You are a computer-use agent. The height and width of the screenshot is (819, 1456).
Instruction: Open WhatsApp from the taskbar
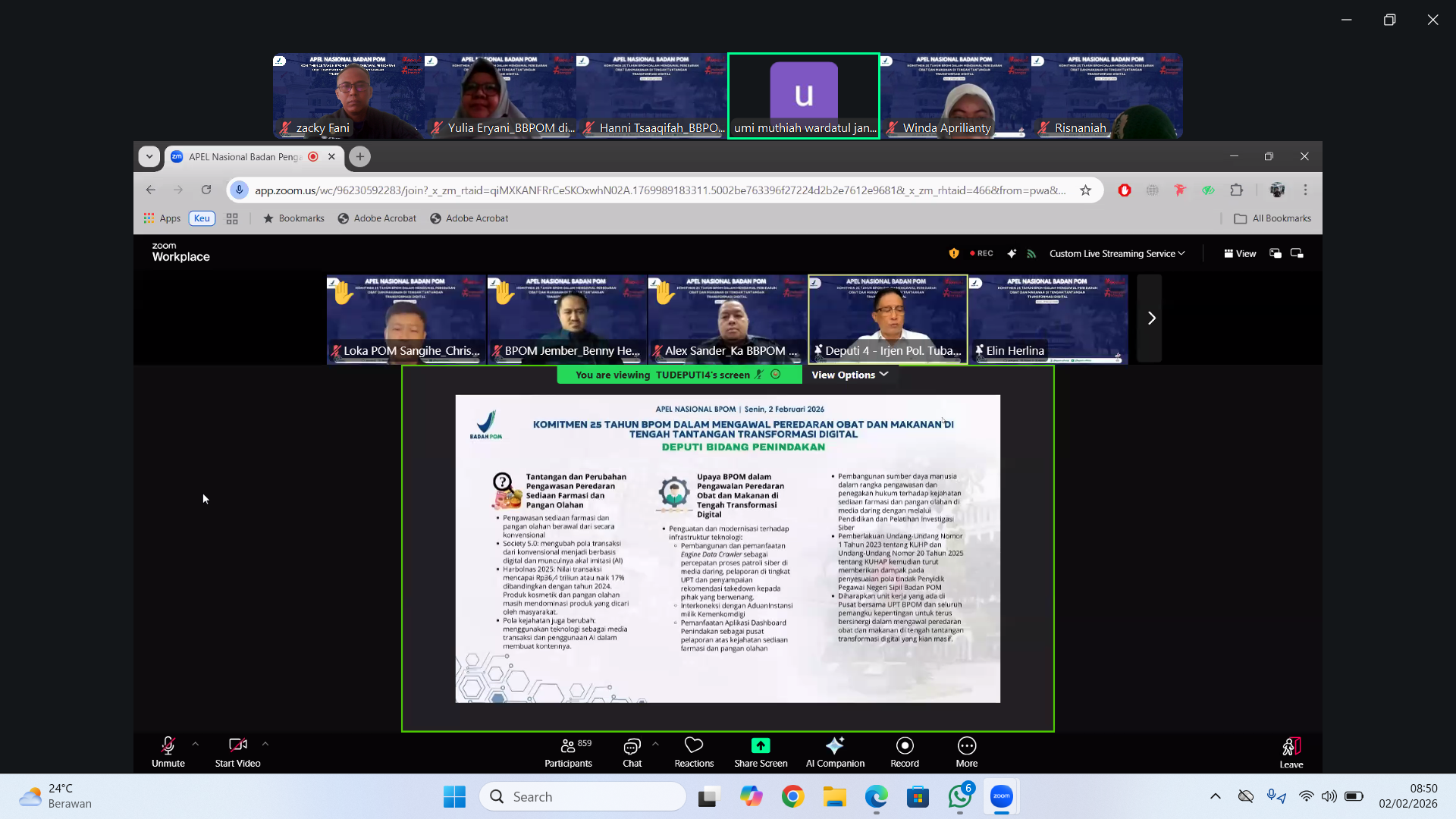click(x=959, y=796)
